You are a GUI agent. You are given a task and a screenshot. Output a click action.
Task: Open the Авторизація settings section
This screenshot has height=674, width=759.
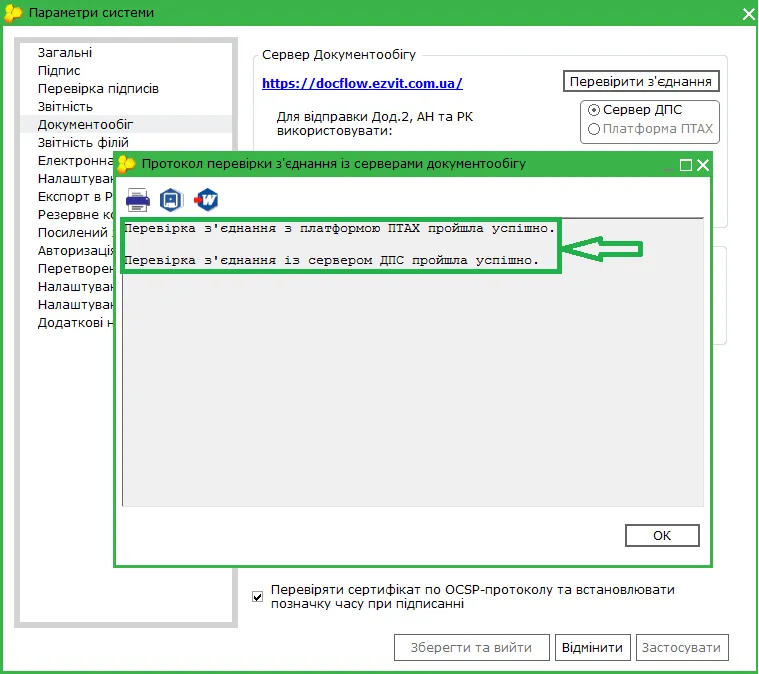coord(76,250)
